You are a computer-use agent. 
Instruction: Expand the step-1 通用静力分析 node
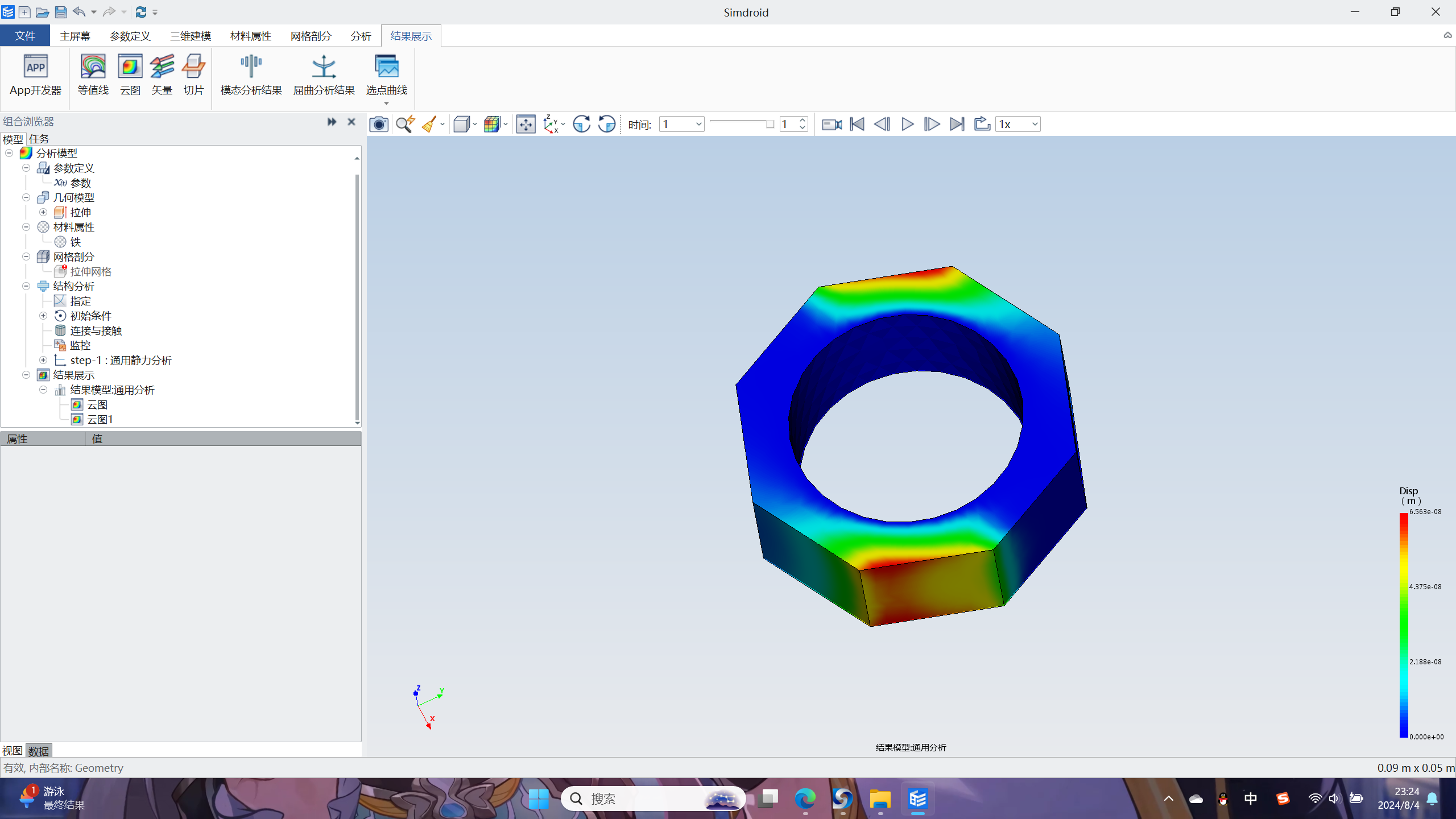[x=43, y=360]
